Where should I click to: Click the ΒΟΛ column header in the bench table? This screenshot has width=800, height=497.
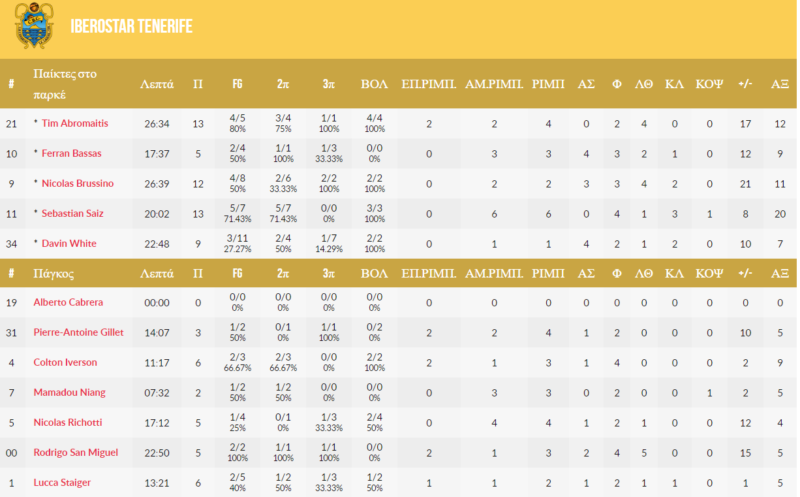[374, 272]
